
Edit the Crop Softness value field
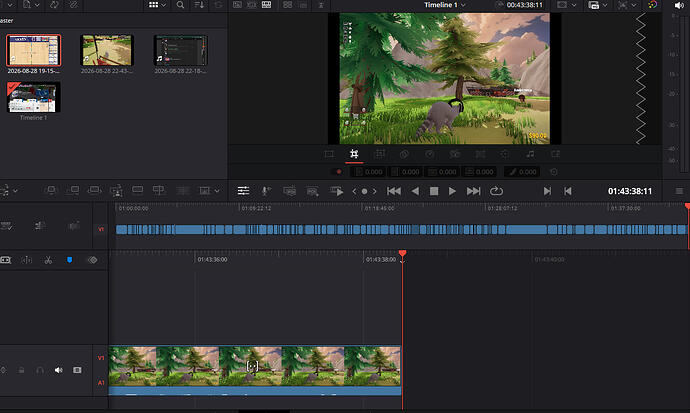pyautogui.click(x=522, y=172)
